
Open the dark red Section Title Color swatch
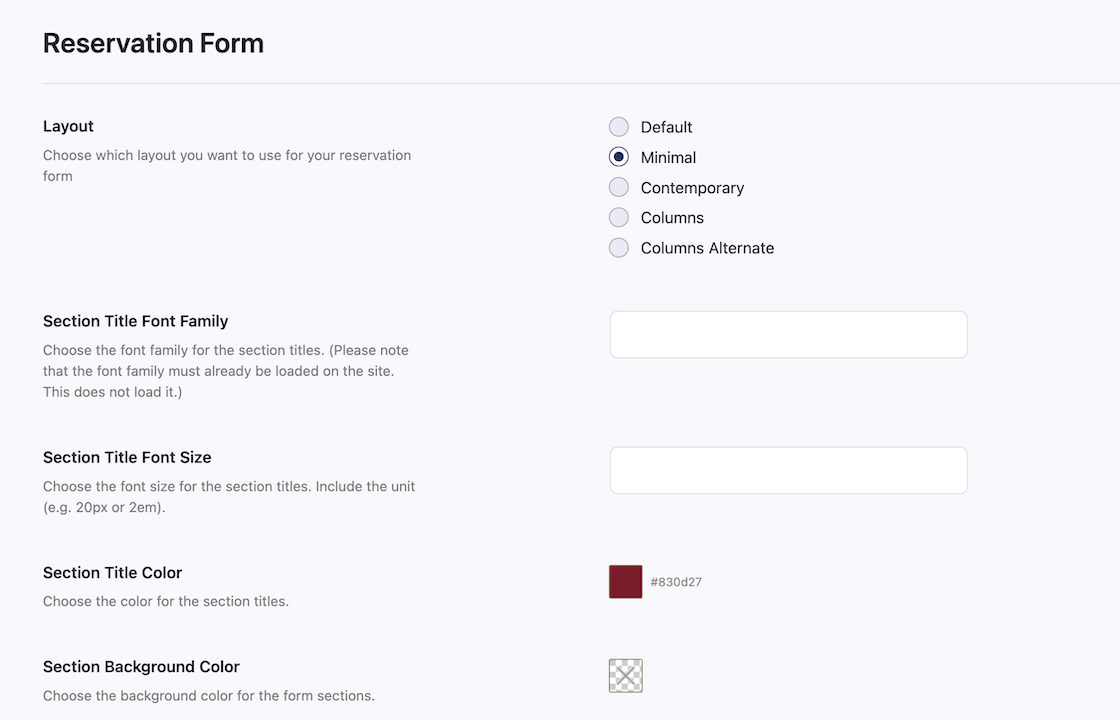tap(626, 581)
